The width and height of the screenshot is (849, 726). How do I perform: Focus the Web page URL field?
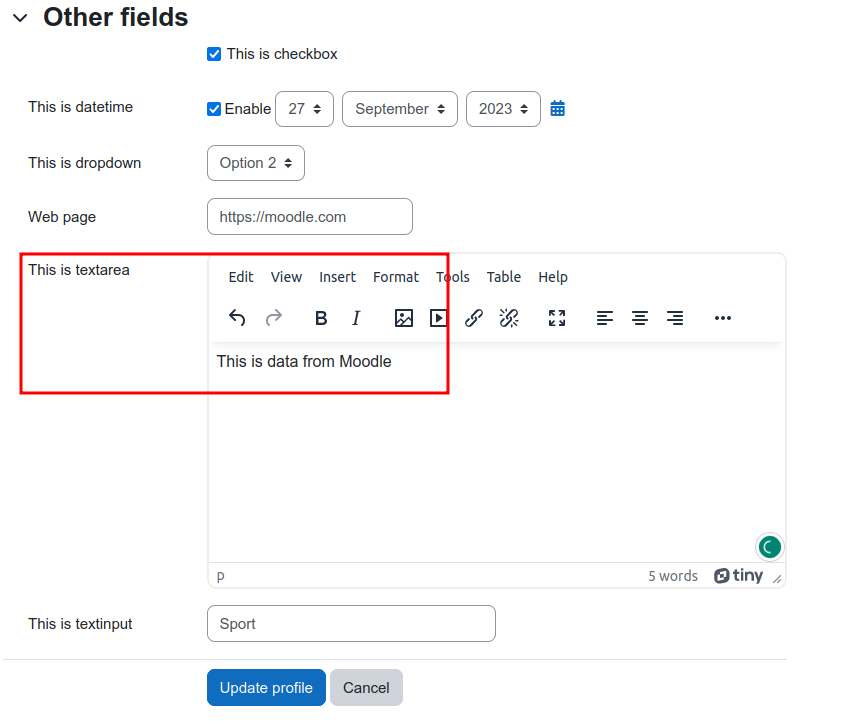click(x=310, y=217)
